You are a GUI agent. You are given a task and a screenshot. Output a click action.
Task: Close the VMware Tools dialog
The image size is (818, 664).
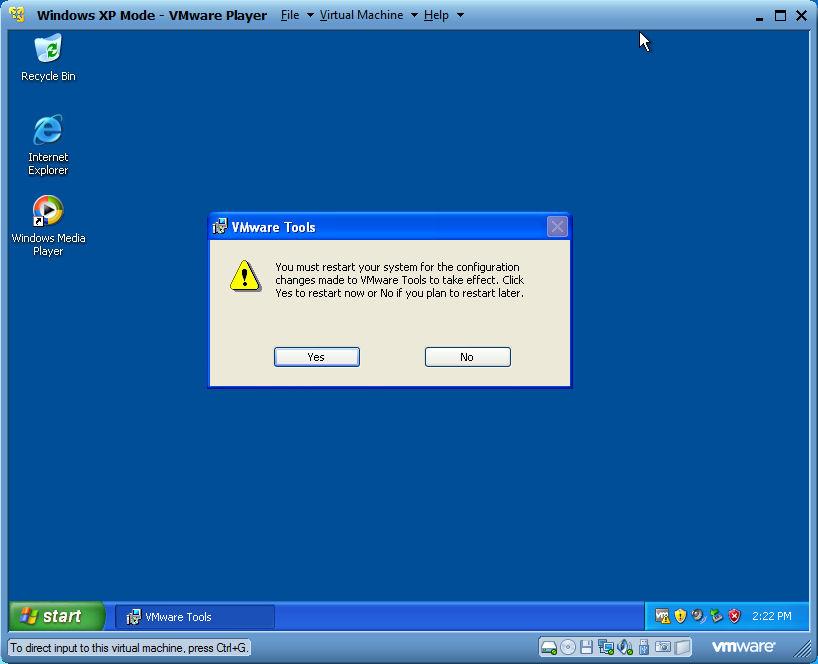557,227
